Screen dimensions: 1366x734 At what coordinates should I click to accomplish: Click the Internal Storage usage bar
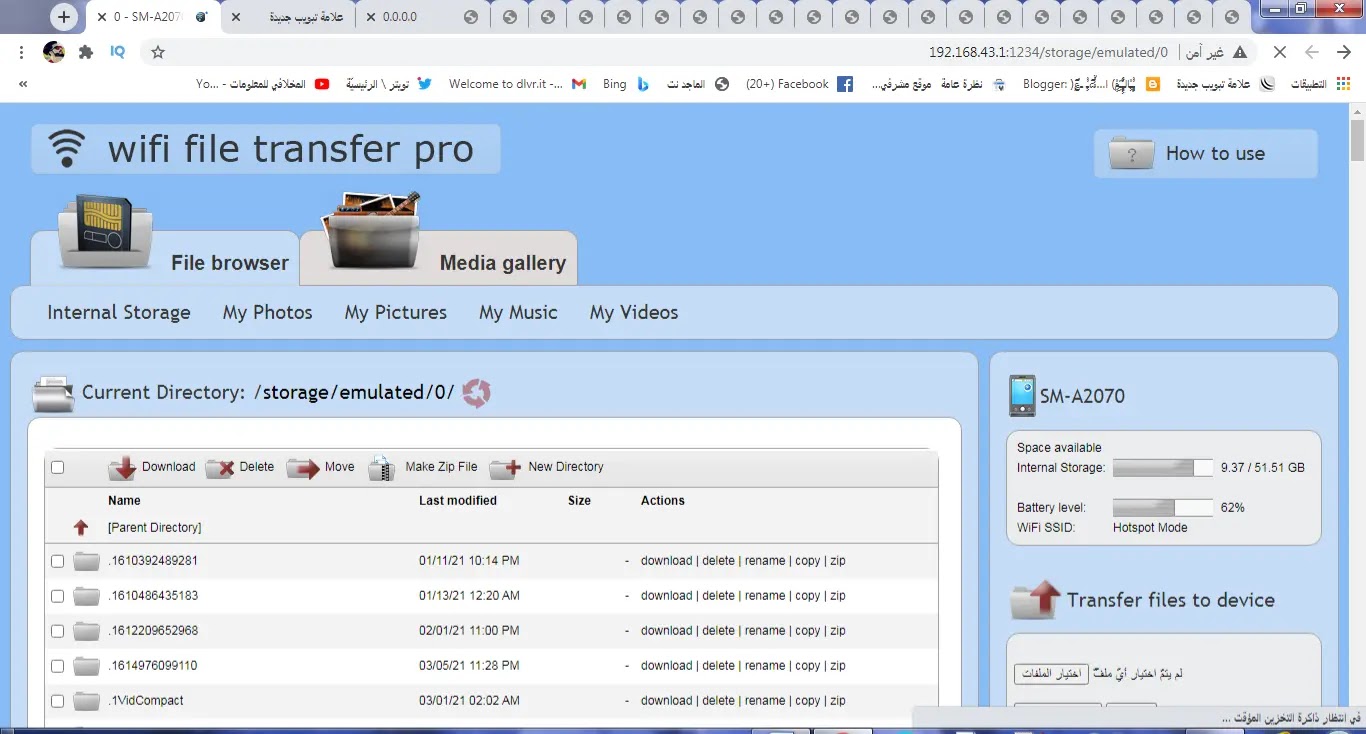[x=1163, y=468]
